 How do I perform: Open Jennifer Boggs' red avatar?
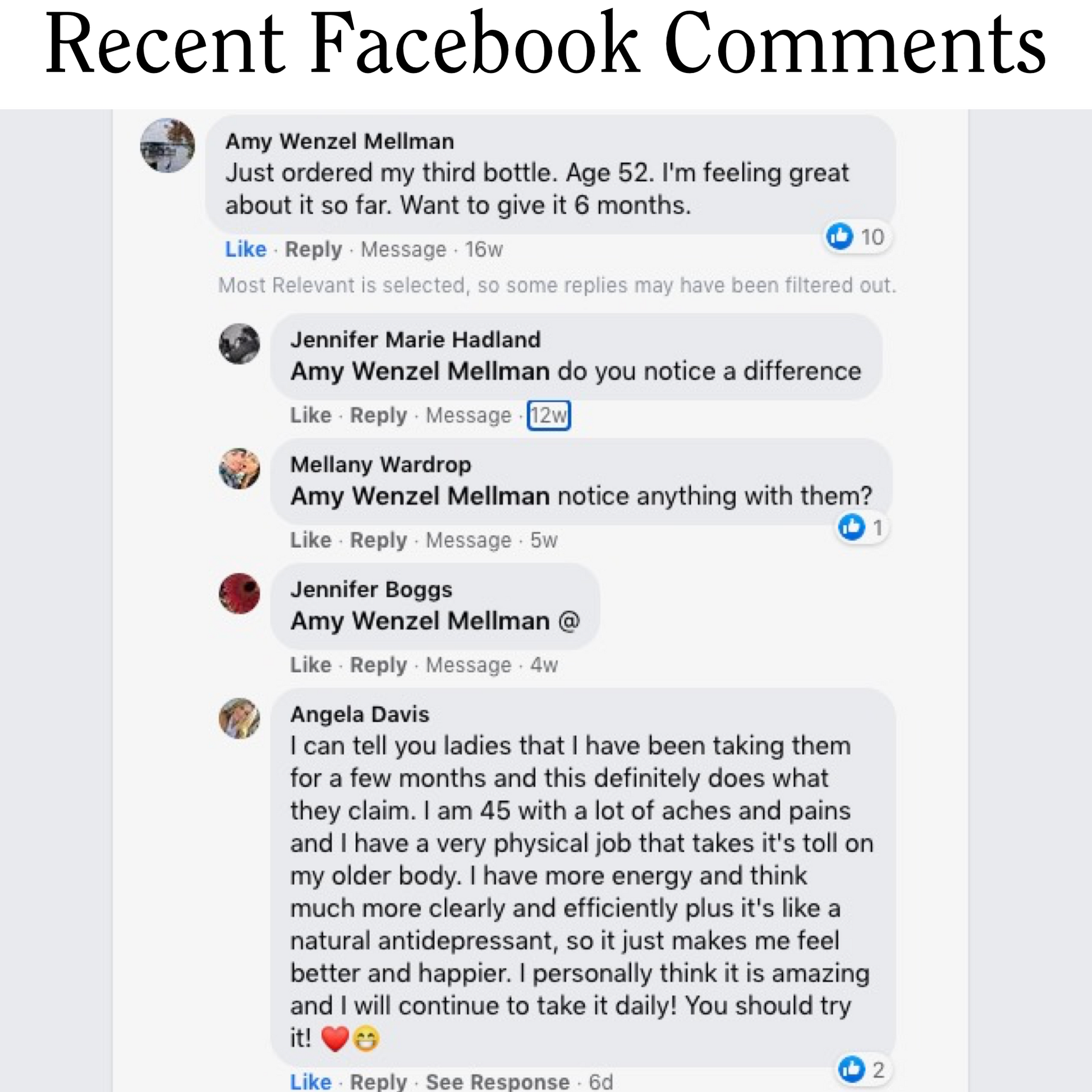239,594
